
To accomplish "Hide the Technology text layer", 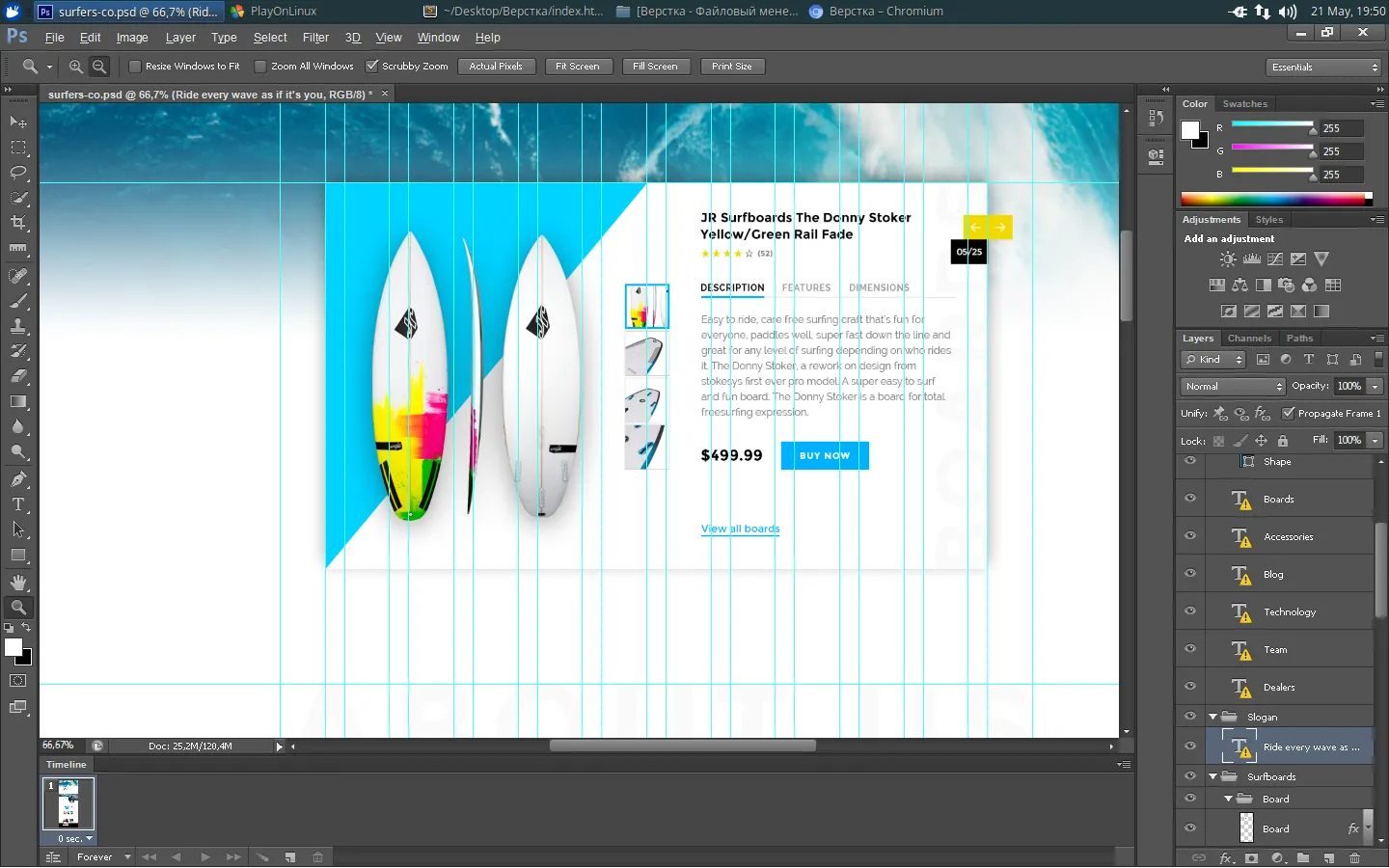I will click(x=1190, y=611).
